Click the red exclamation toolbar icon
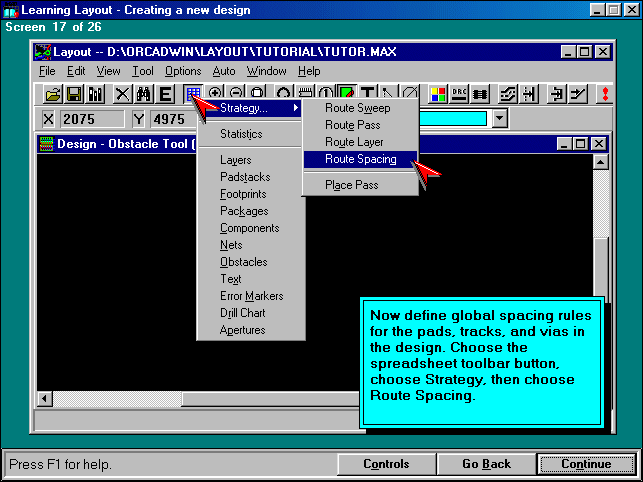The height and width of the screenshot is (482, 643). point(603,94)
